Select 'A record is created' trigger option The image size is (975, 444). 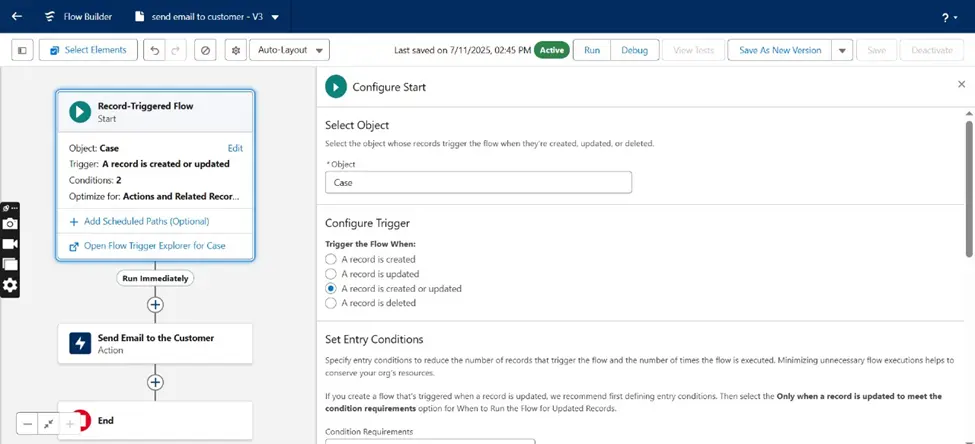[331, 259]
